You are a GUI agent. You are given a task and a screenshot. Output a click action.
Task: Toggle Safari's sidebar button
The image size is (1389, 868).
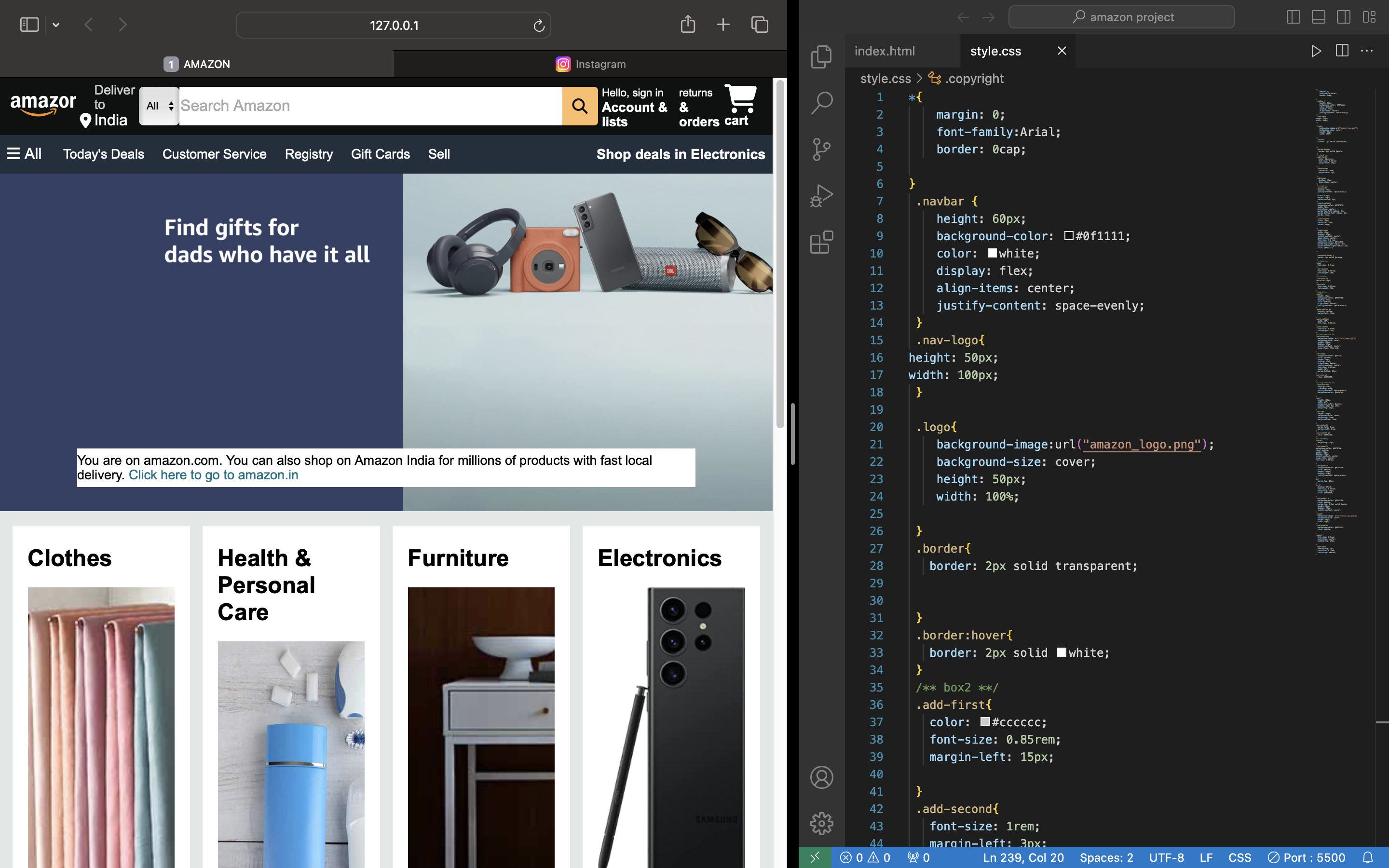29,25
